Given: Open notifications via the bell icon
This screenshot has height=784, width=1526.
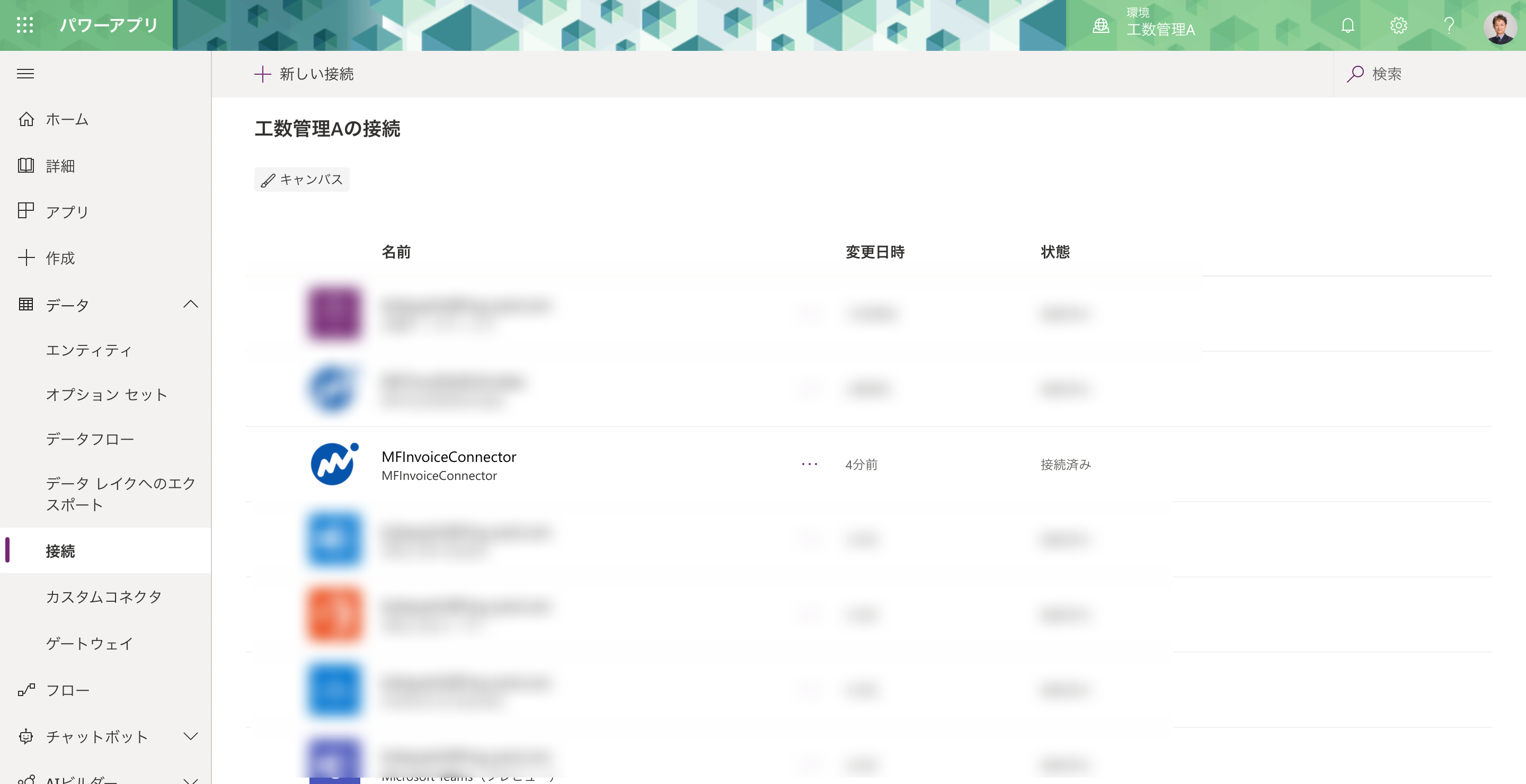Looking at the screenshot, I should (x=1346, y=25).
